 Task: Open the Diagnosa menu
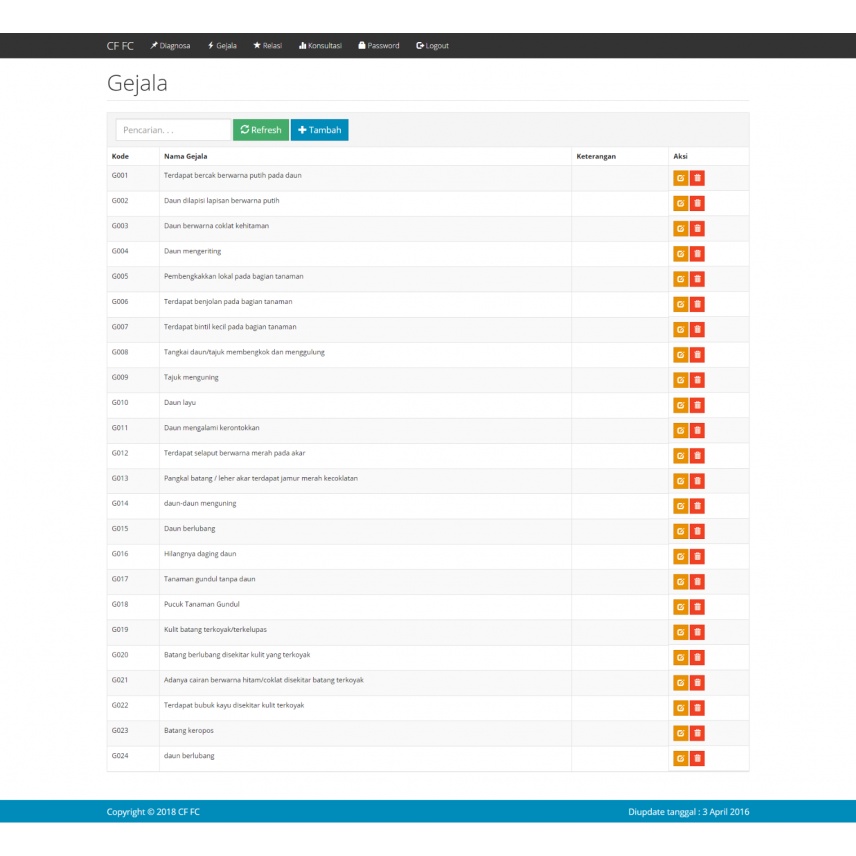170,46
